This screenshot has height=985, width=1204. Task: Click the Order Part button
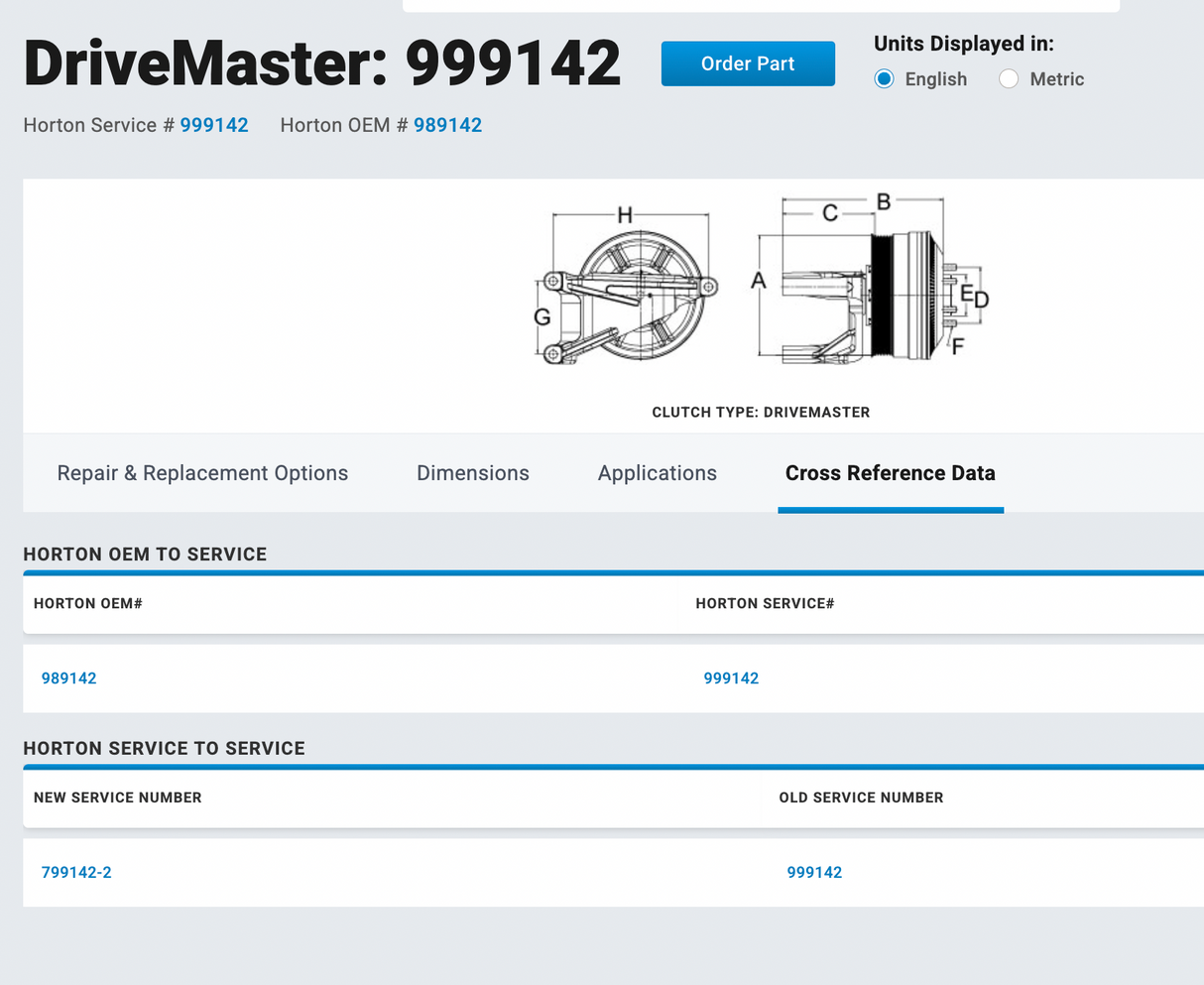point(748,63)
